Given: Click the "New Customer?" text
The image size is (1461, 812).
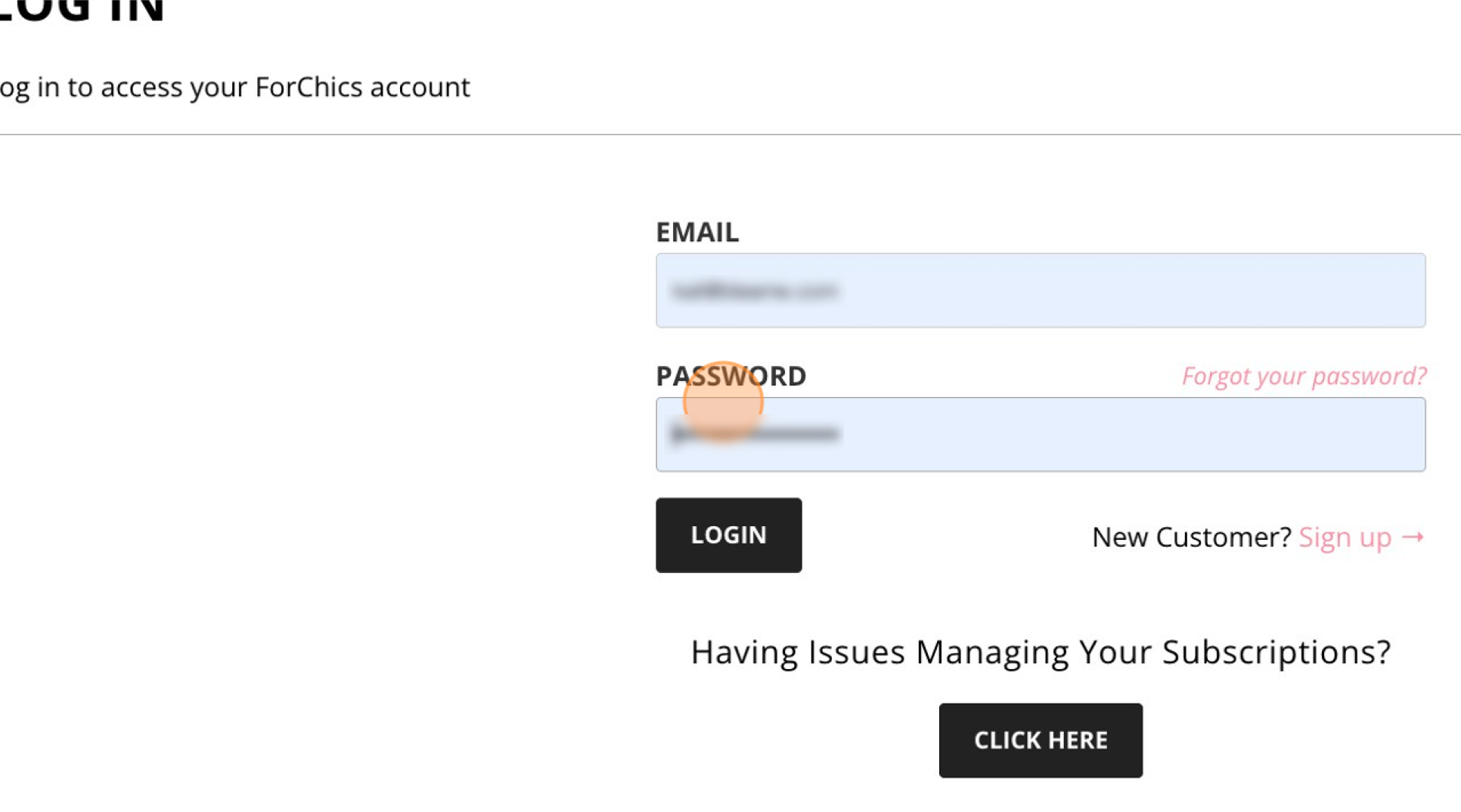Looking at the screenshot, I should (x=1191, y=537).
